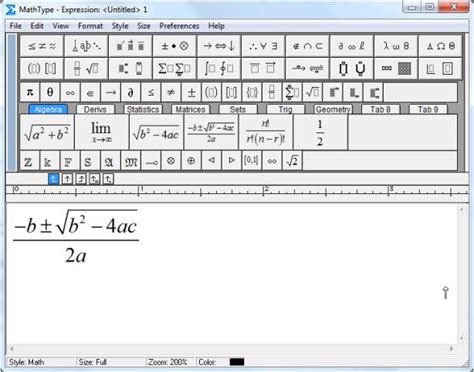Insert the sqrt a²+b² expression
Viewport: 474px width, 372px height.
[47, 132]
